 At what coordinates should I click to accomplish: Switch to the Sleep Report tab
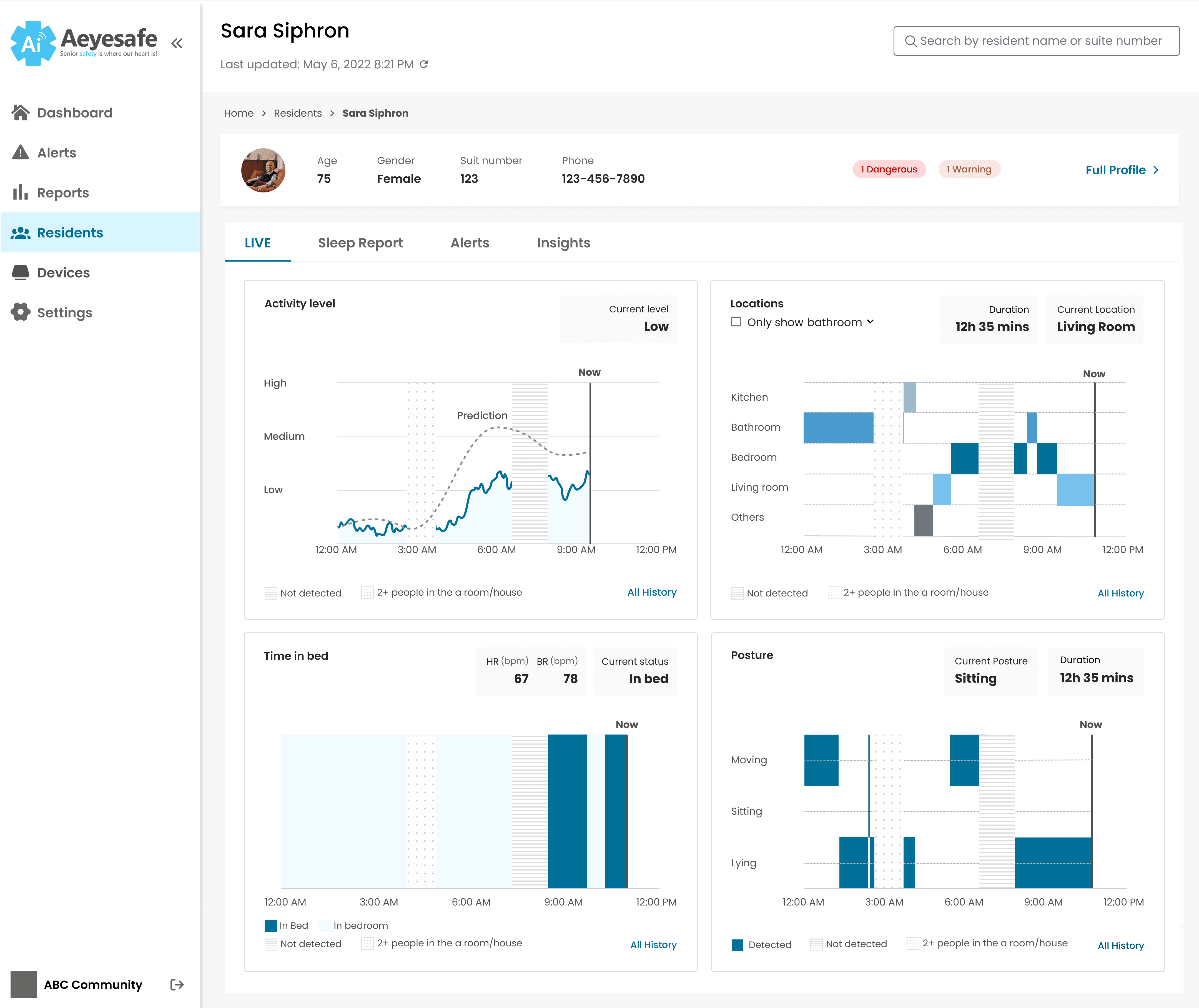click(x=360, y=243)
